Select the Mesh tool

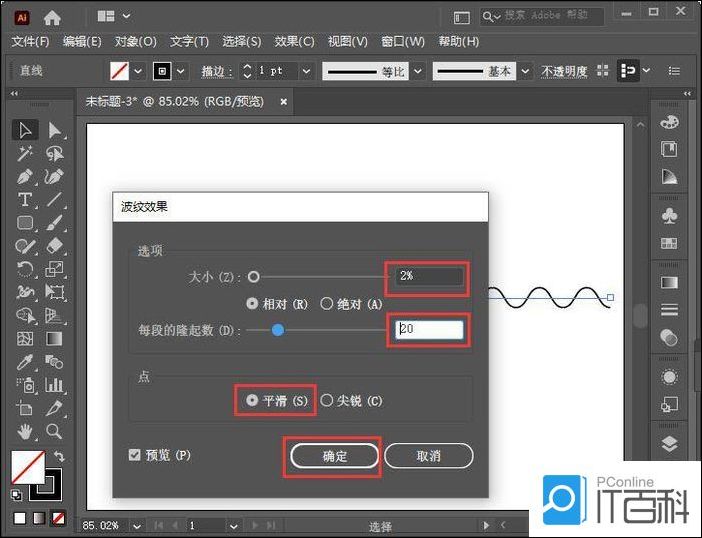click(x=25, y=339)
